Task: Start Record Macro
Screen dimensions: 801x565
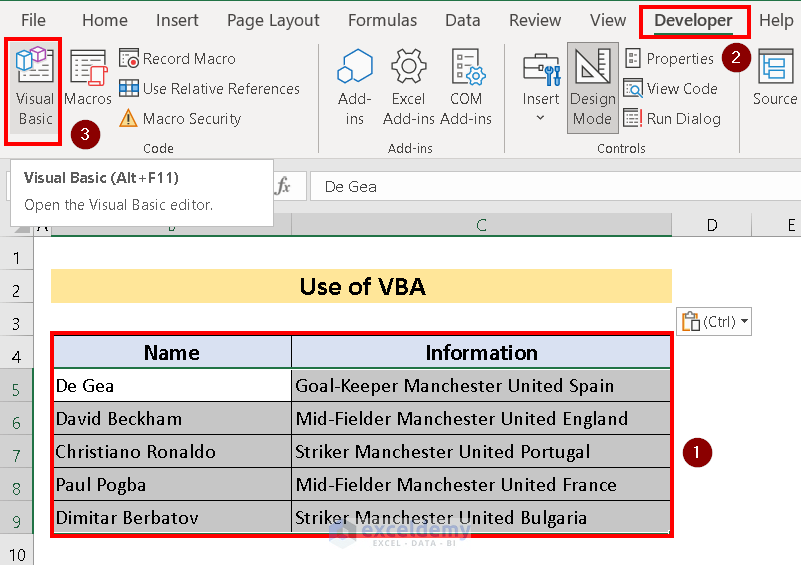Action: pyautogui.click(x=177, y=59)
